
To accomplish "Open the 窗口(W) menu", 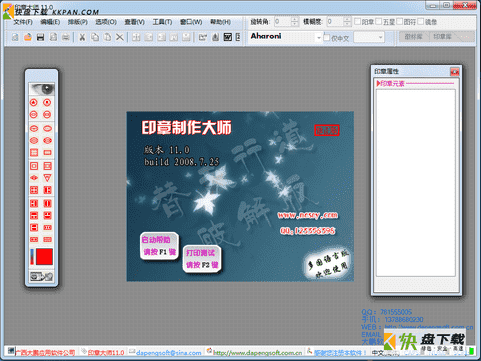I will pos(191,22).
